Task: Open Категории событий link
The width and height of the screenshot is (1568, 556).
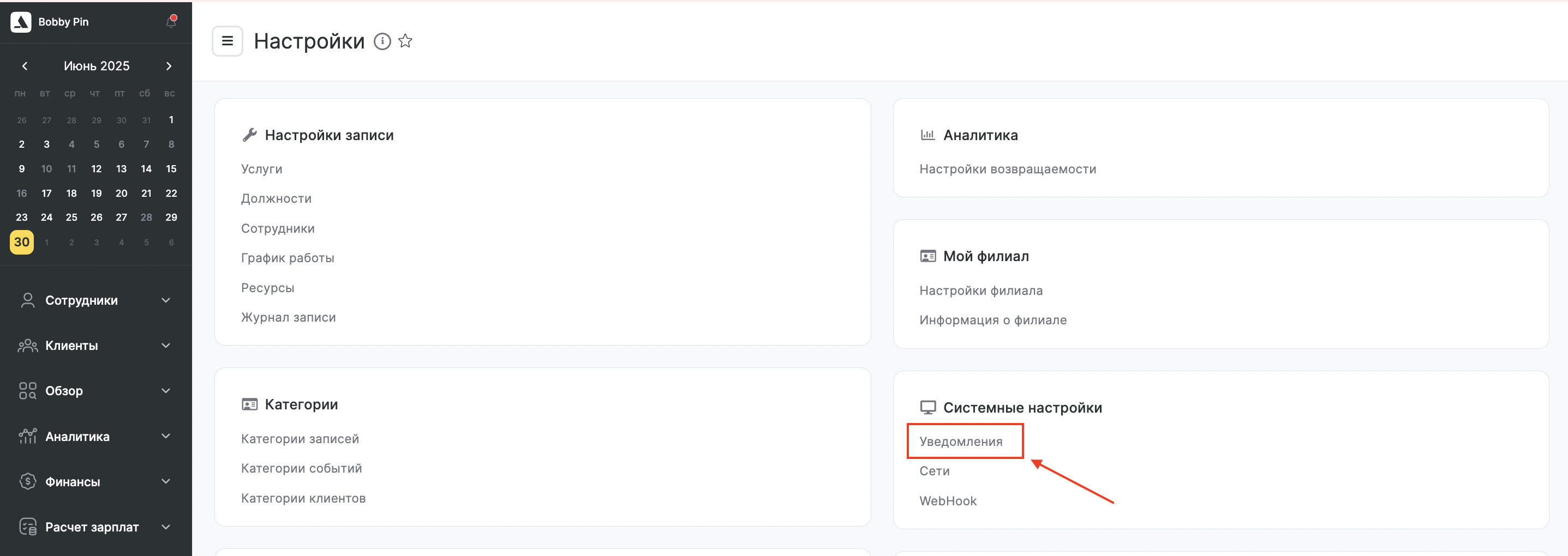Action: pos(301,468)
